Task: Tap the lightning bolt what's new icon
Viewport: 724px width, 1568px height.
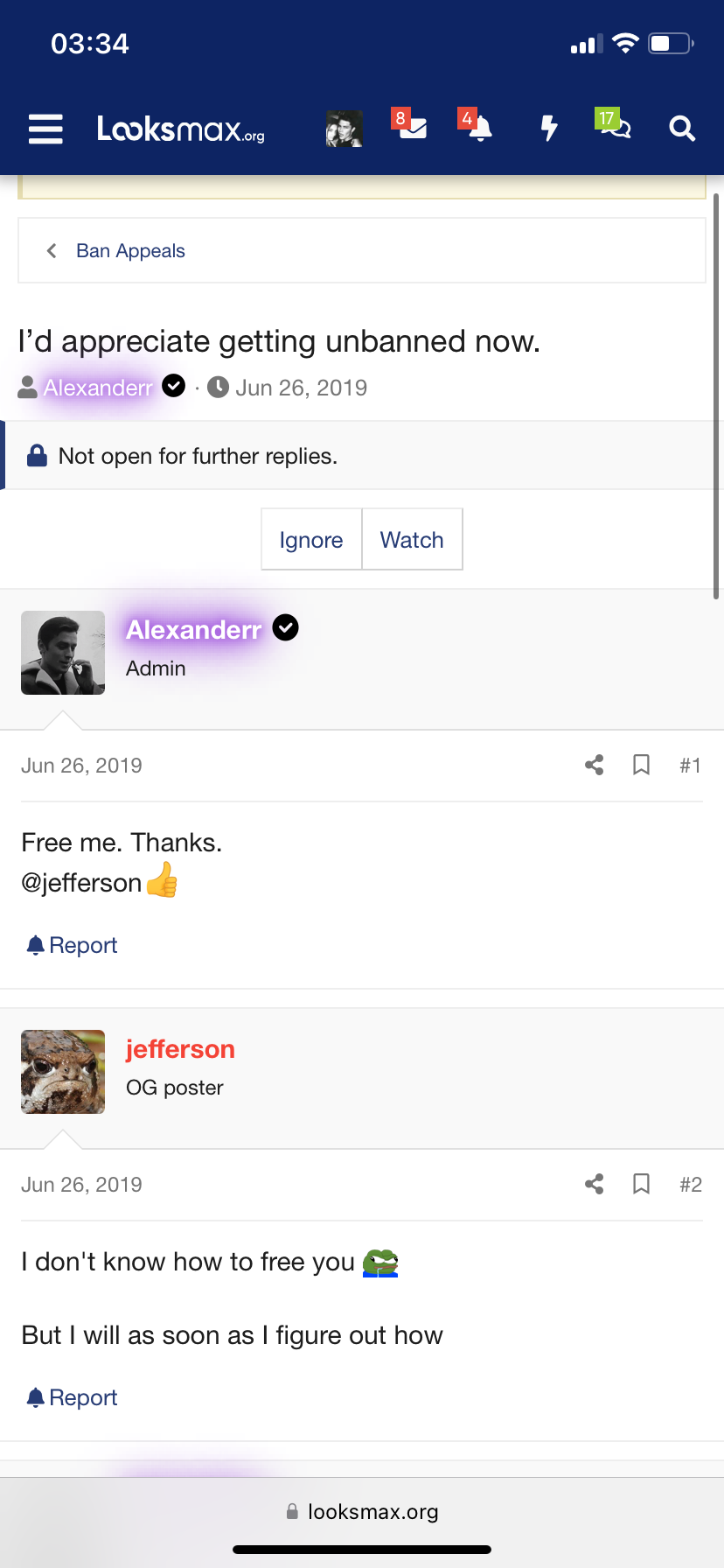Action: click(x=548, y=129)
